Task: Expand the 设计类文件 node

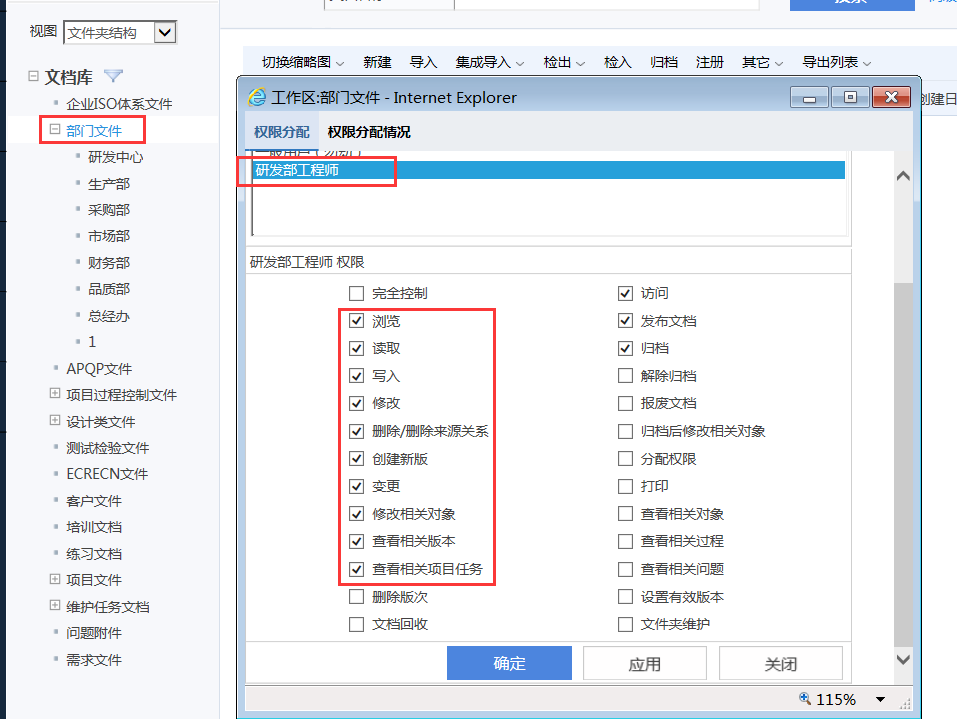Action: click(55, 421)
